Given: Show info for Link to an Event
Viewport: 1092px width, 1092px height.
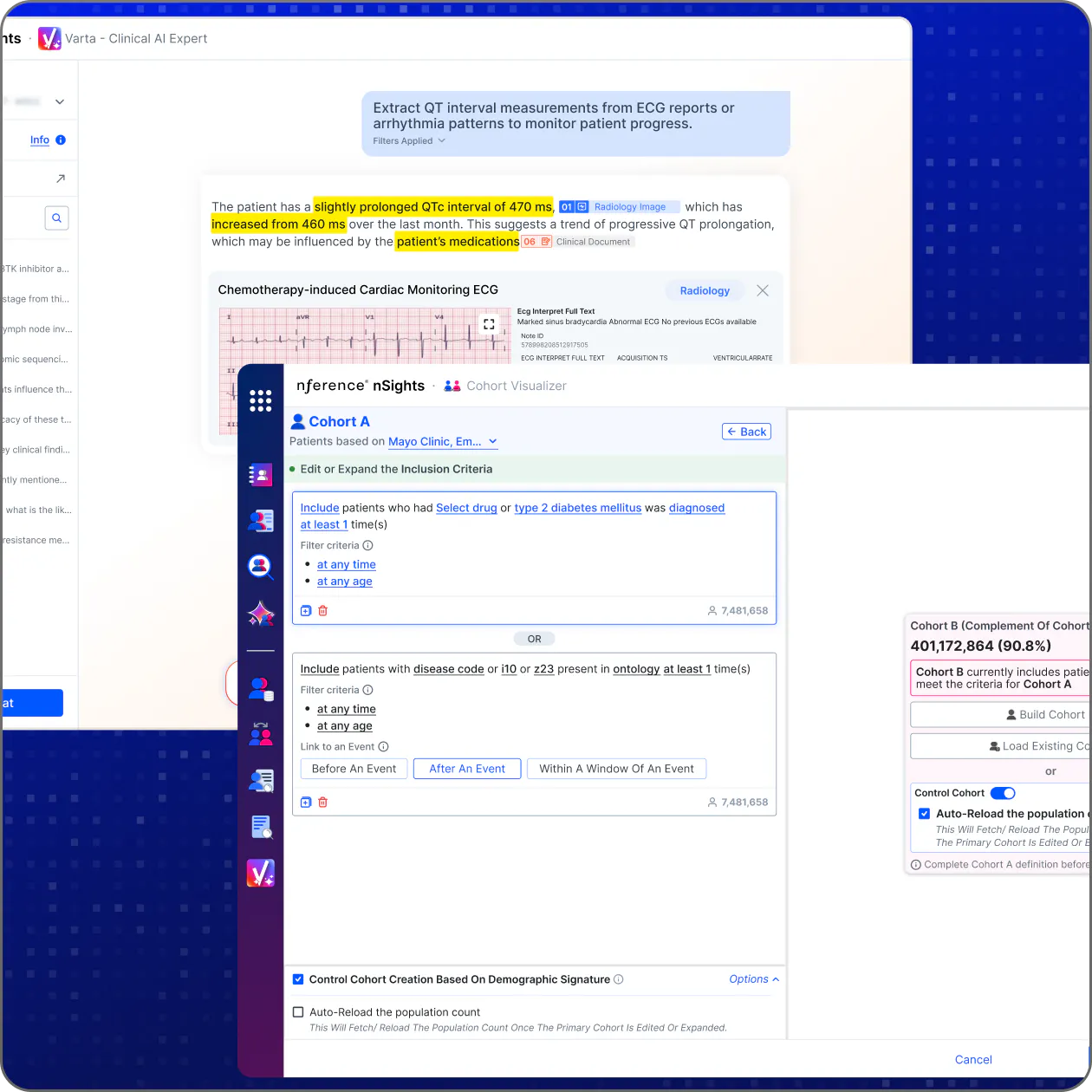Looking at the screenshot, I should click(383, 747).
